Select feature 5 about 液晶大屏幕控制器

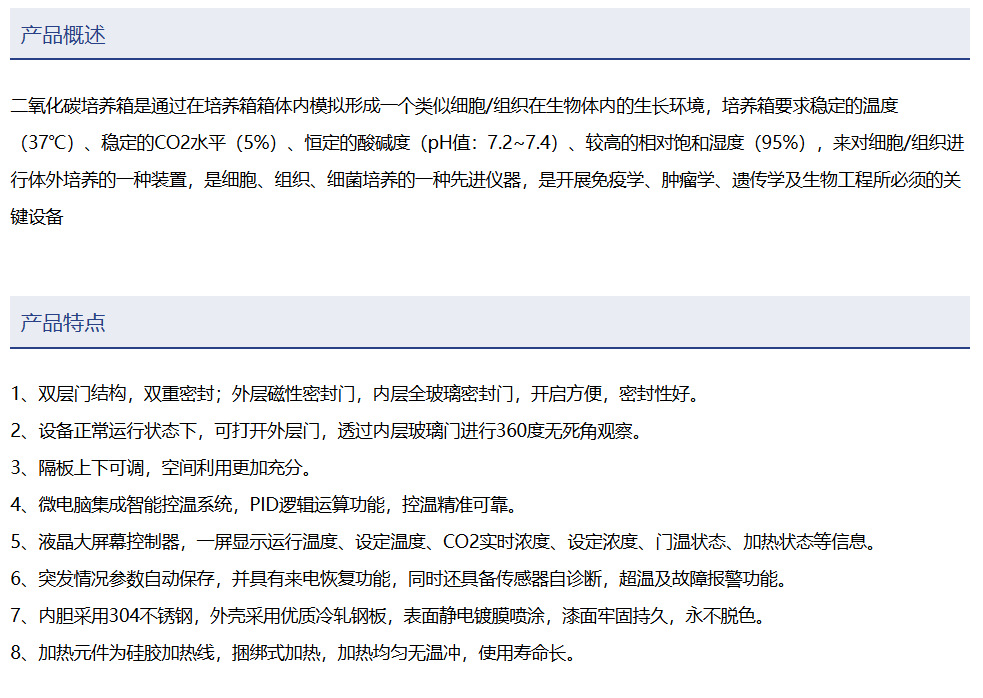tap(444, 542)
